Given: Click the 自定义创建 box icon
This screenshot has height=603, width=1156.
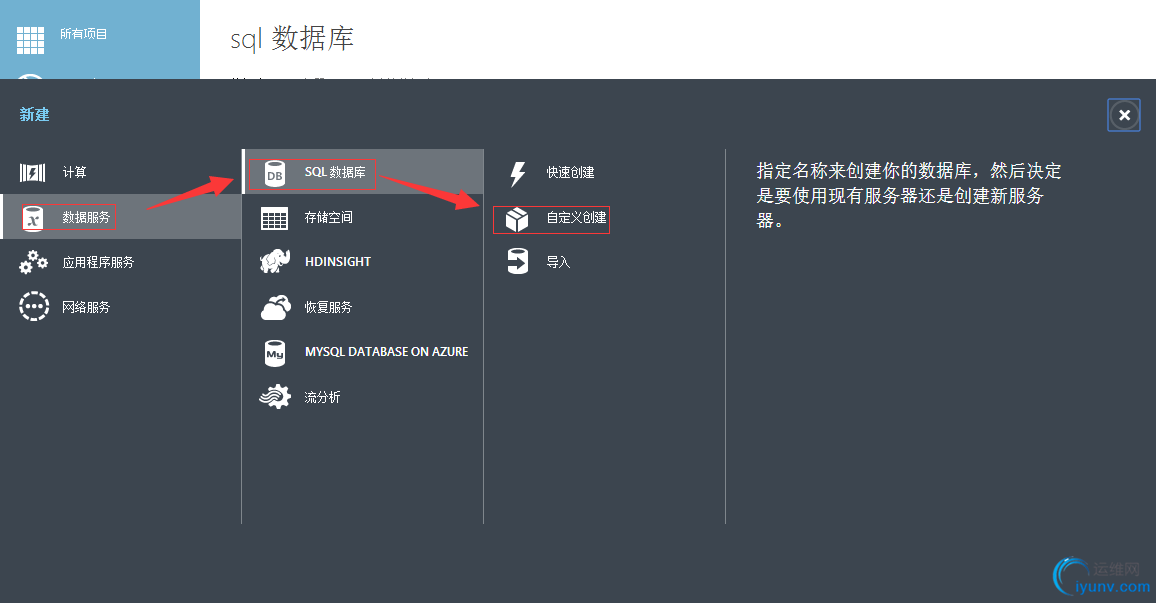Looking at the screenshot, I should pyautogui.click(x=517, y=220).
